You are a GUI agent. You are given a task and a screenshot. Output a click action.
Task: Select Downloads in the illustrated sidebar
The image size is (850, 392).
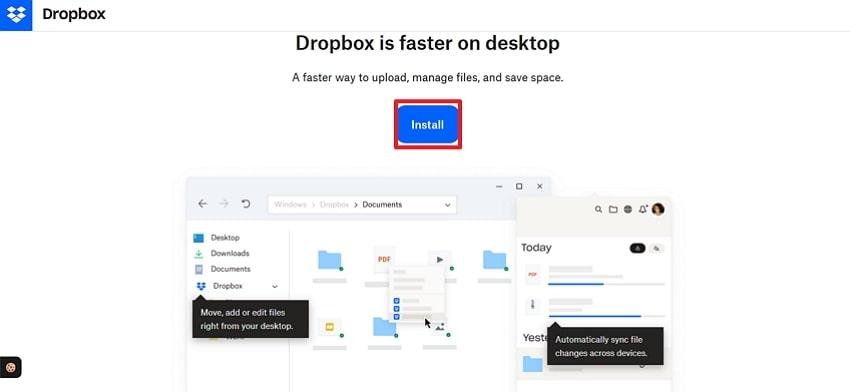tap(222, 253)
